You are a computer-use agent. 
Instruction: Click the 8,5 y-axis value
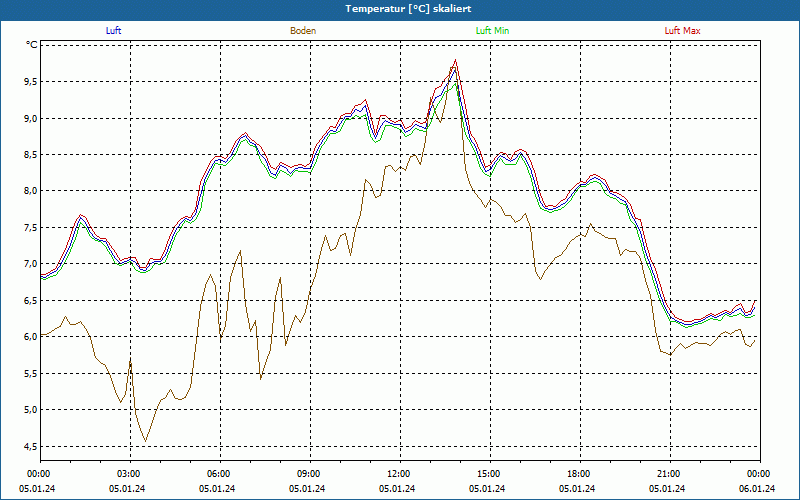tap(31, 155)
